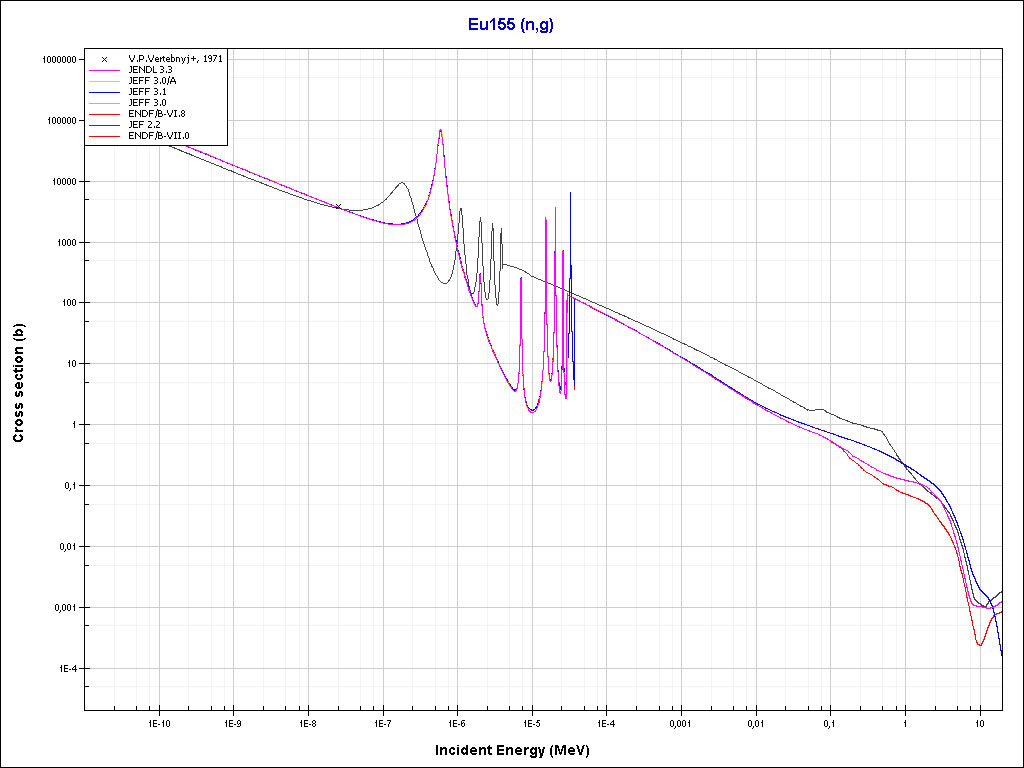Image resolution: width=1024 pixels, height=768 pixels.
Task: Click the orange JEFF 3.0/A legend line
Action: click(x=105, y=81)
